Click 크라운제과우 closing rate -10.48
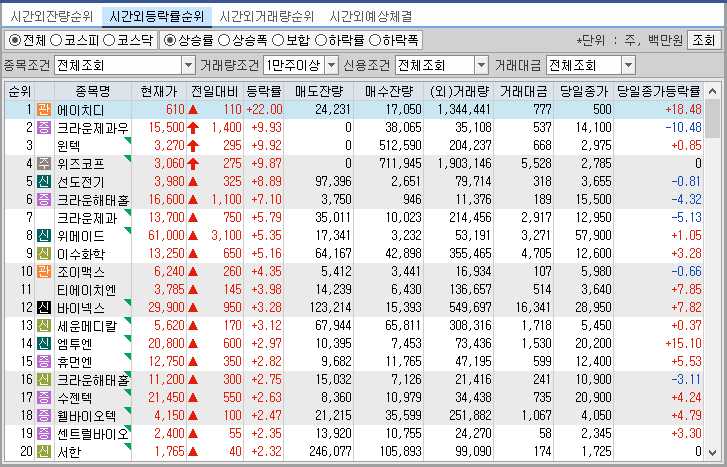 [x=683, y=128]
